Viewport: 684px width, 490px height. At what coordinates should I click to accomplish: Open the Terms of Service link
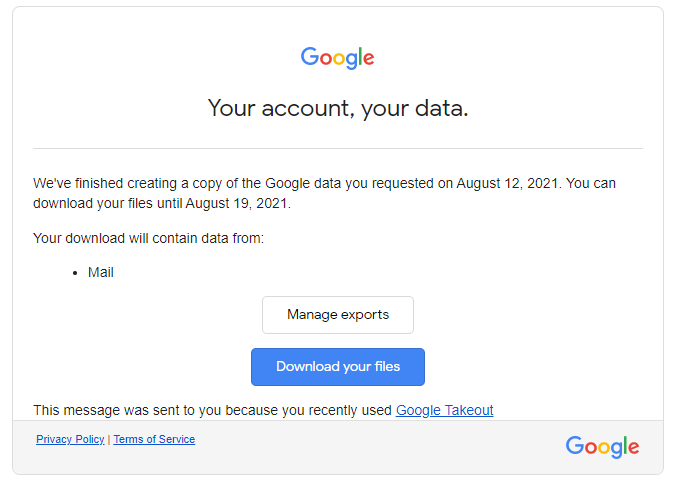click(x=154, y=439)
